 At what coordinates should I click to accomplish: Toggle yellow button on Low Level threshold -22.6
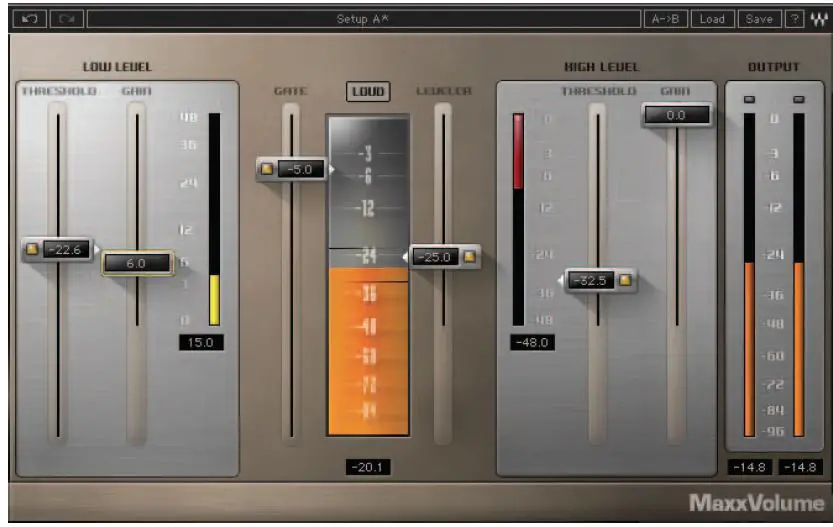point(32,249)
